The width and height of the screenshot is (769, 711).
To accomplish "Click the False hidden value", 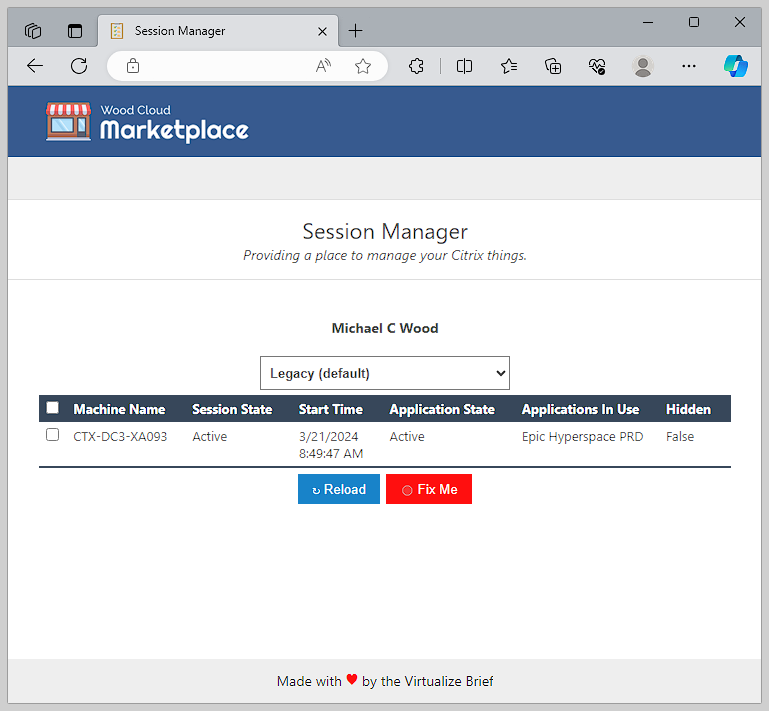I will (680, 436).
